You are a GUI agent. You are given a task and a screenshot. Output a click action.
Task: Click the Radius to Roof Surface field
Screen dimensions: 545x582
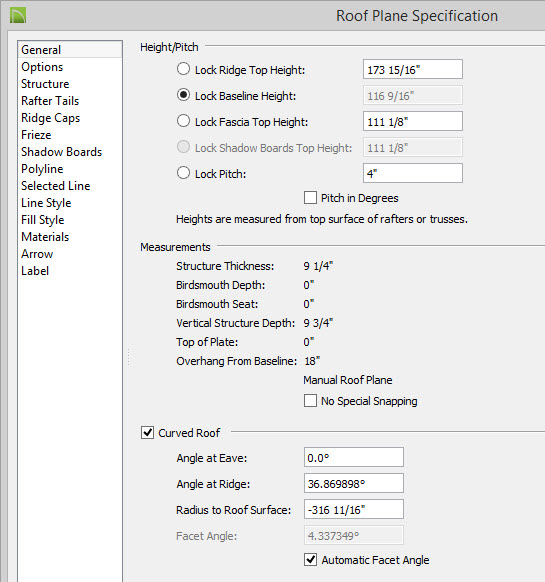(x=354, y=509)
